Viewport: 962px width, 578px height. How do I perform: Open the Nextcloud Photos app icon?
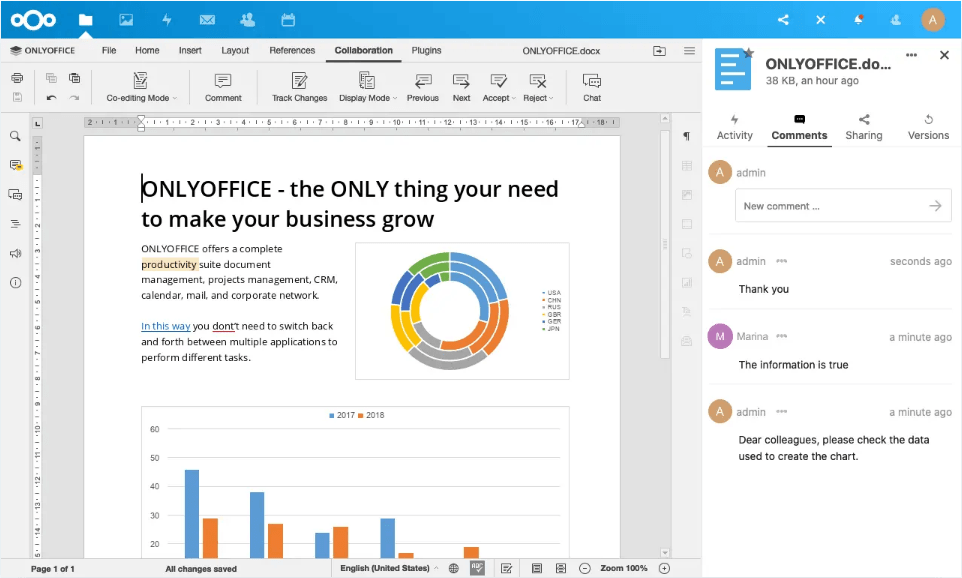click(126, 20)
